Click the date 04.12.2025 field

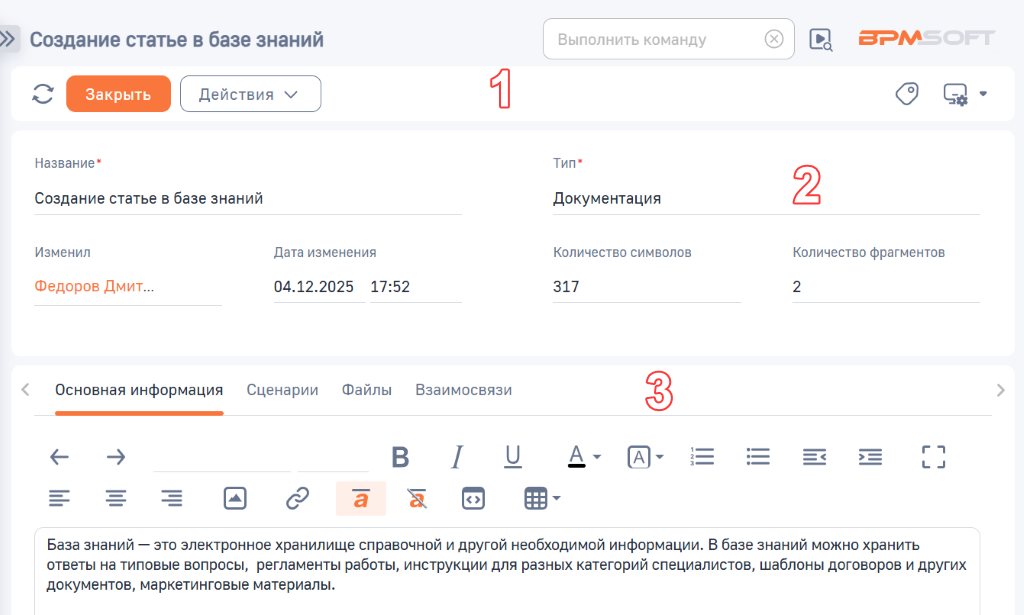(x=319, y=287)
